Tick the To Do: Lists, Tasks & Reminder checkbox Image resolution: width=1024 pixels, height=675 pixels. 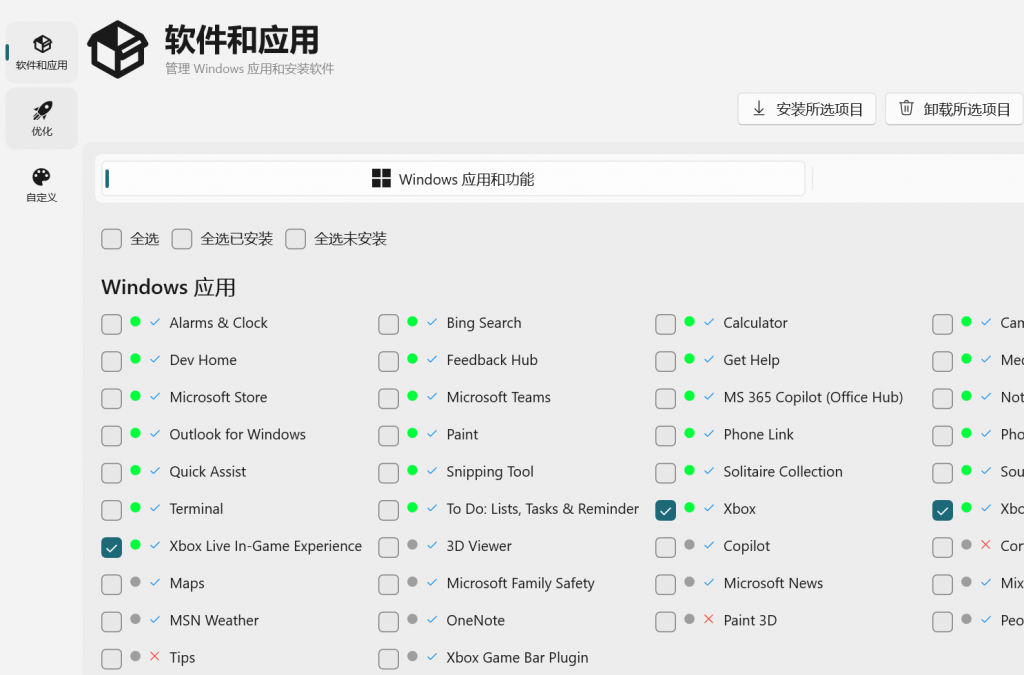tap(389, 510)
